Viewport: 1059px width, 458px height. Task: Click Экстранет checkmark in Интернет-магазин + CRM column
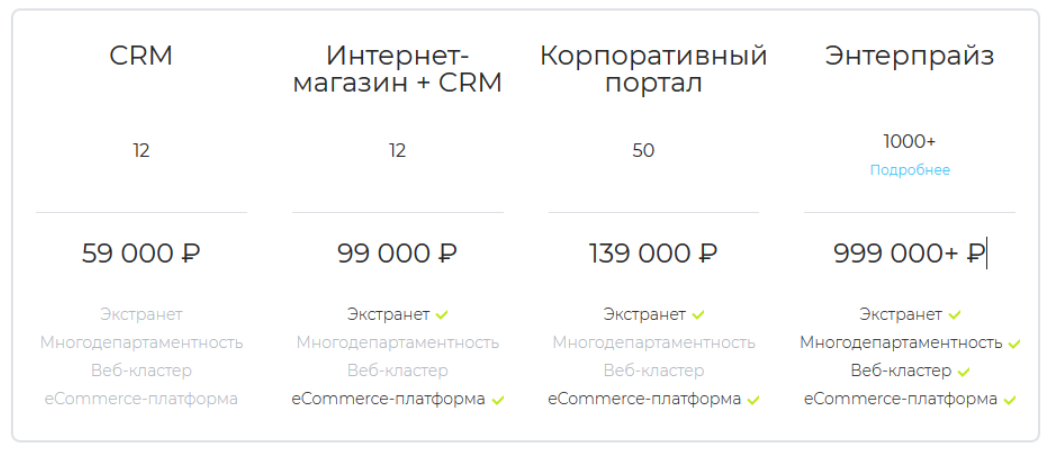(442, 315)
